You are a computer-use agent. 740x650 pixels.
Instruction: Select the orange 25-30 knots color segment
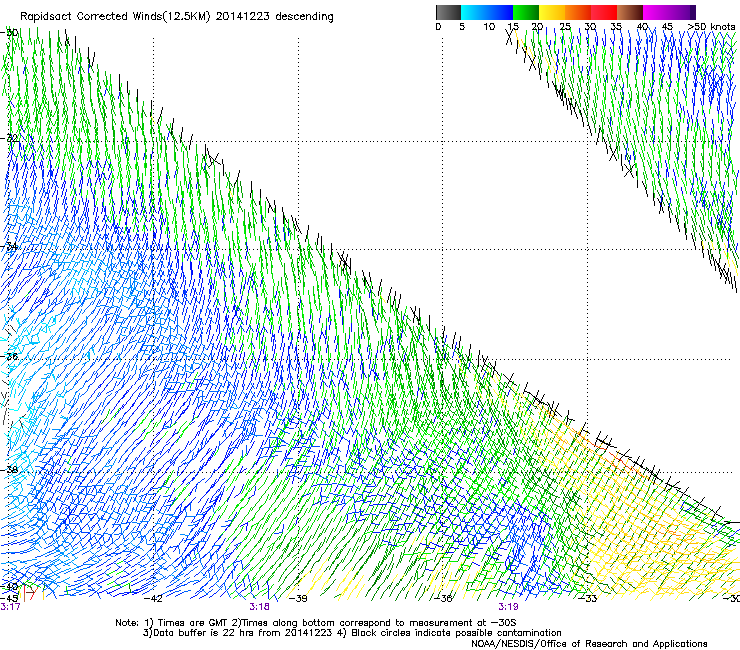click(x=578, y=12)
